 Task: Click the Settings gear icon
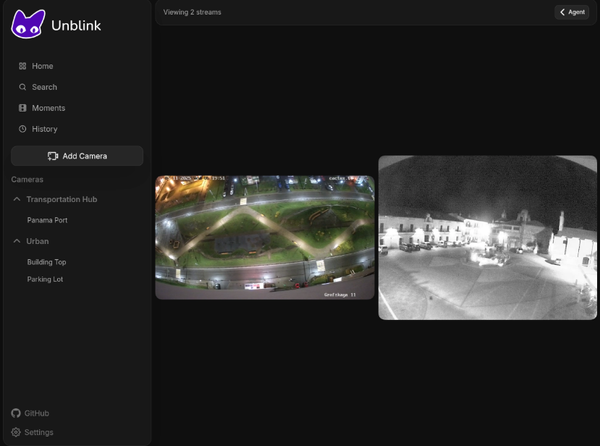pos(16,432)
